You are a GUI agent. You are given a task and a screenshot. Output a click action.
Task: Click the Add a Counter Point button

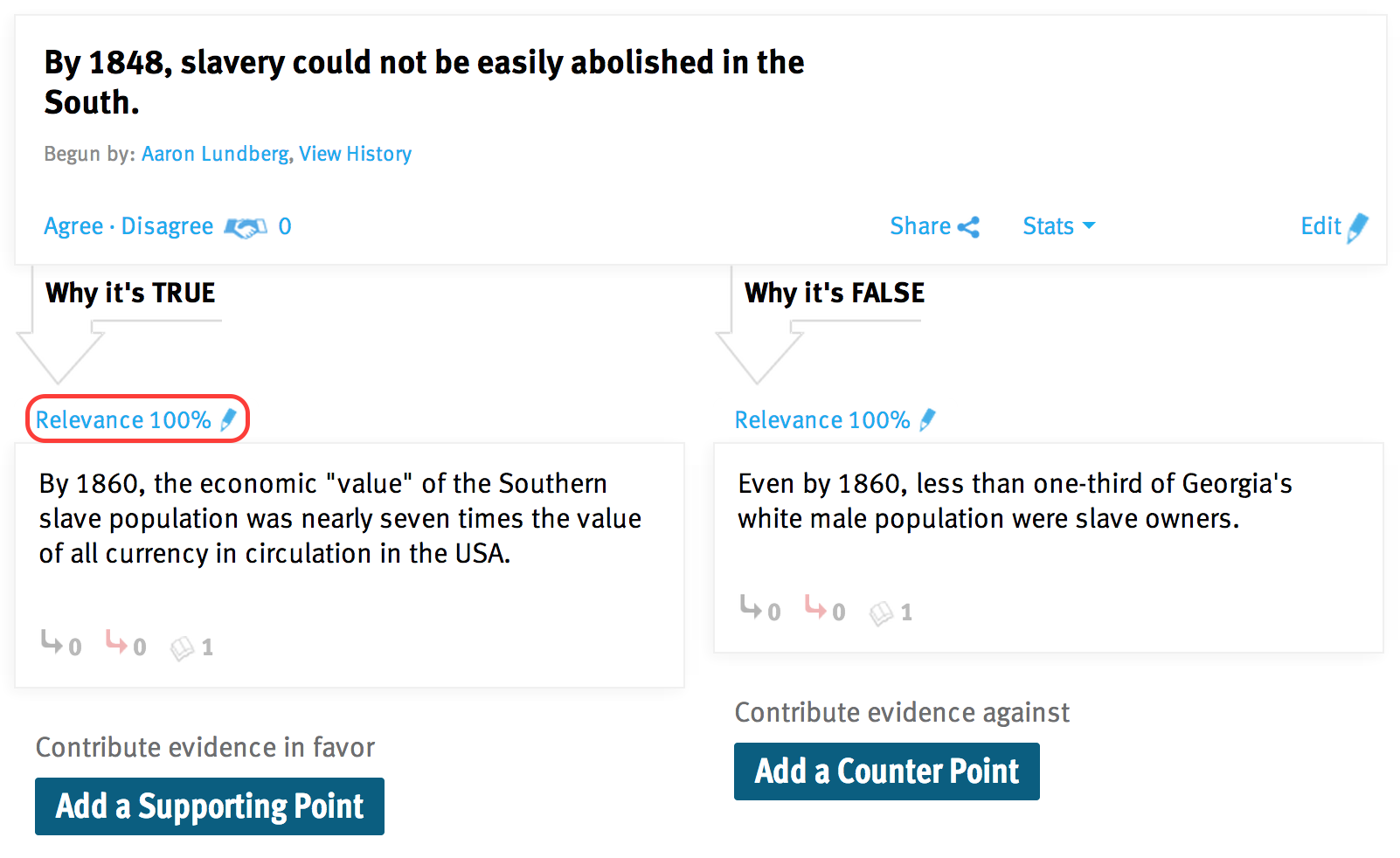[887, 772]
